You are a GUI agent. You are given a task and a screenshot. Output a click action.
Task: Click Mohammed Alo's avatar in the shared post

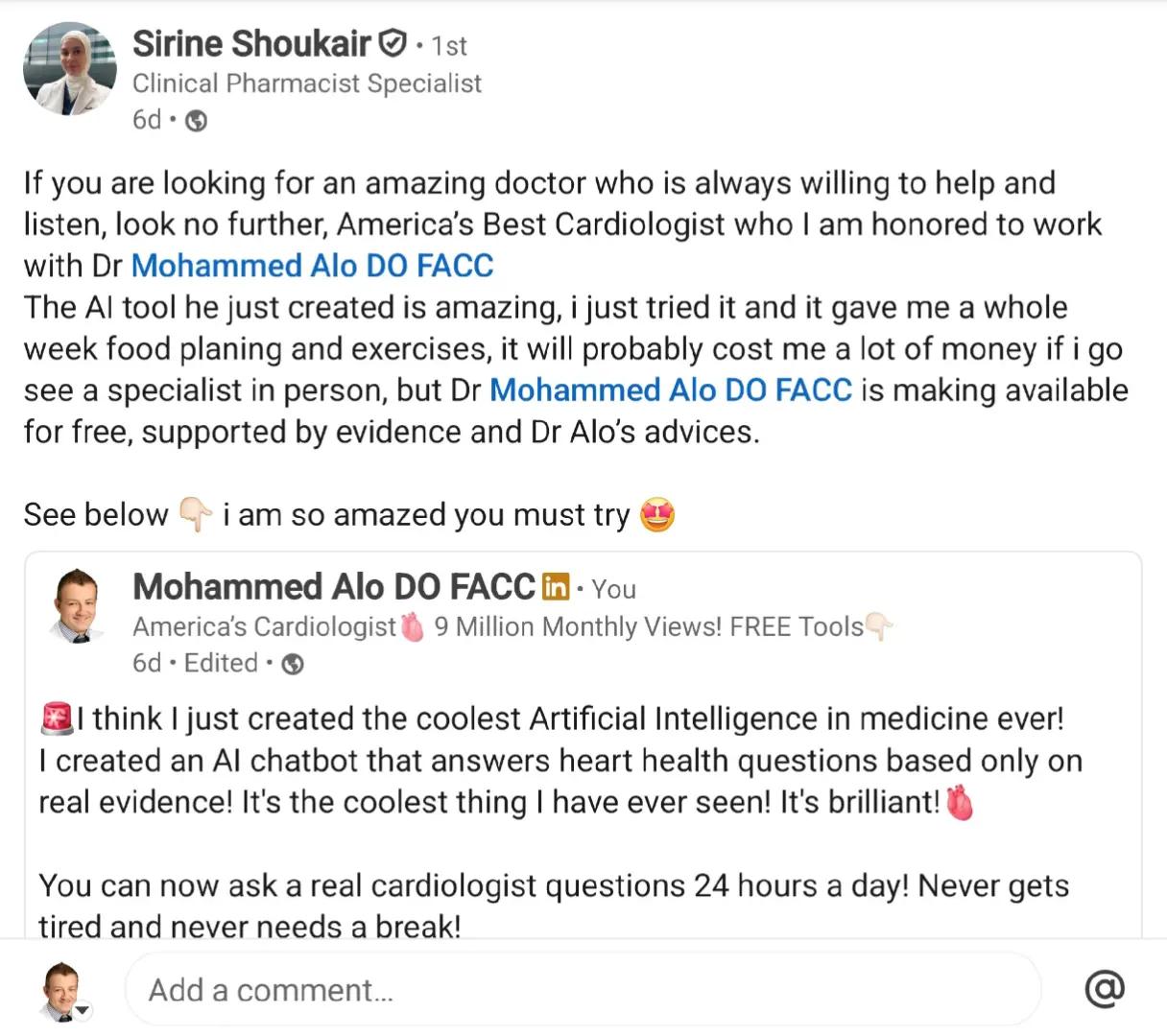coord(77,605)
